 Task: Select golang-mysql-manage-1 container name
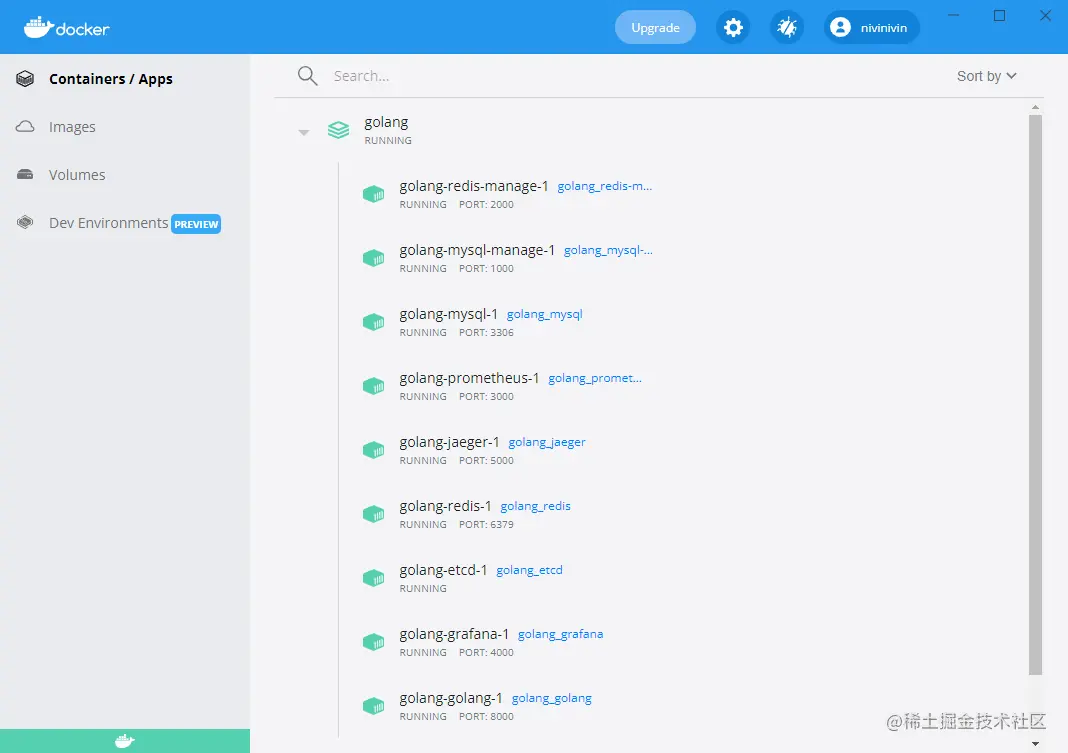click(477, 250)
